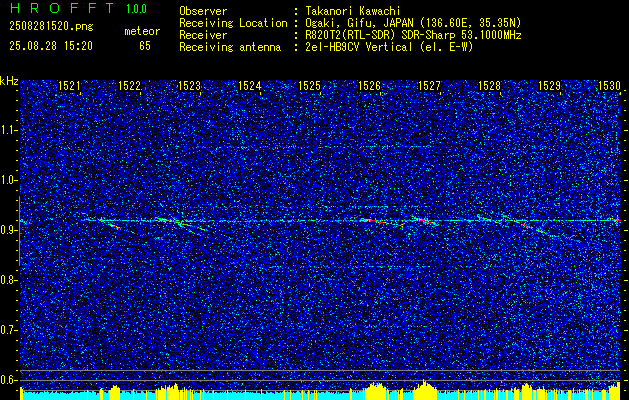Screen dimensions: 629x400
Task: Click the Observer label
Action: [x=203, y=11]
